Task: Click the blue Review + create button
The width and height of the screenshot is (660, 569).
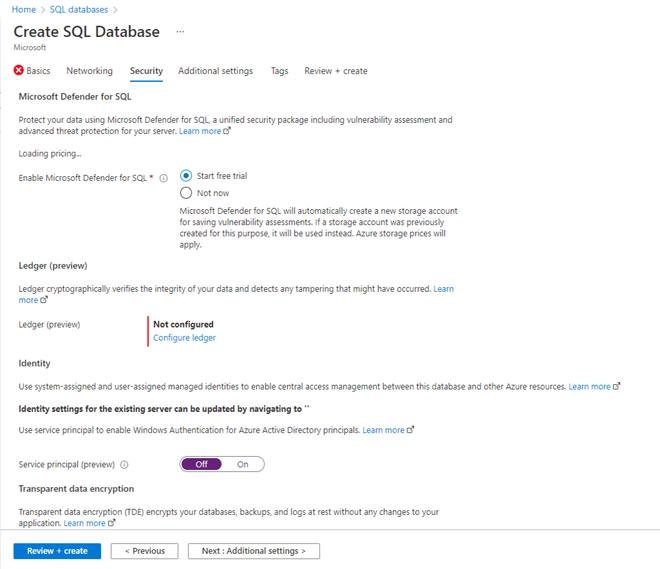Action: (57, 551)
